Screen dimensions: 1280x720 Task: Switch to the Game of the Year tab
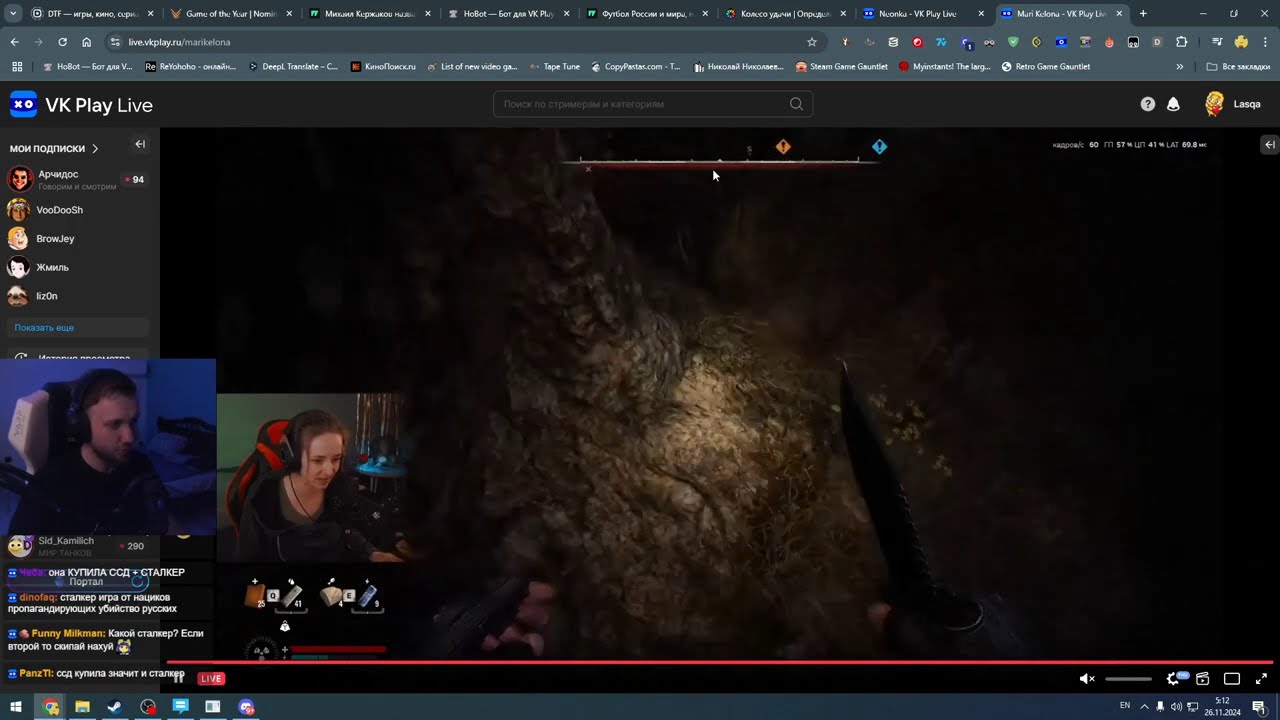(231, 14)
